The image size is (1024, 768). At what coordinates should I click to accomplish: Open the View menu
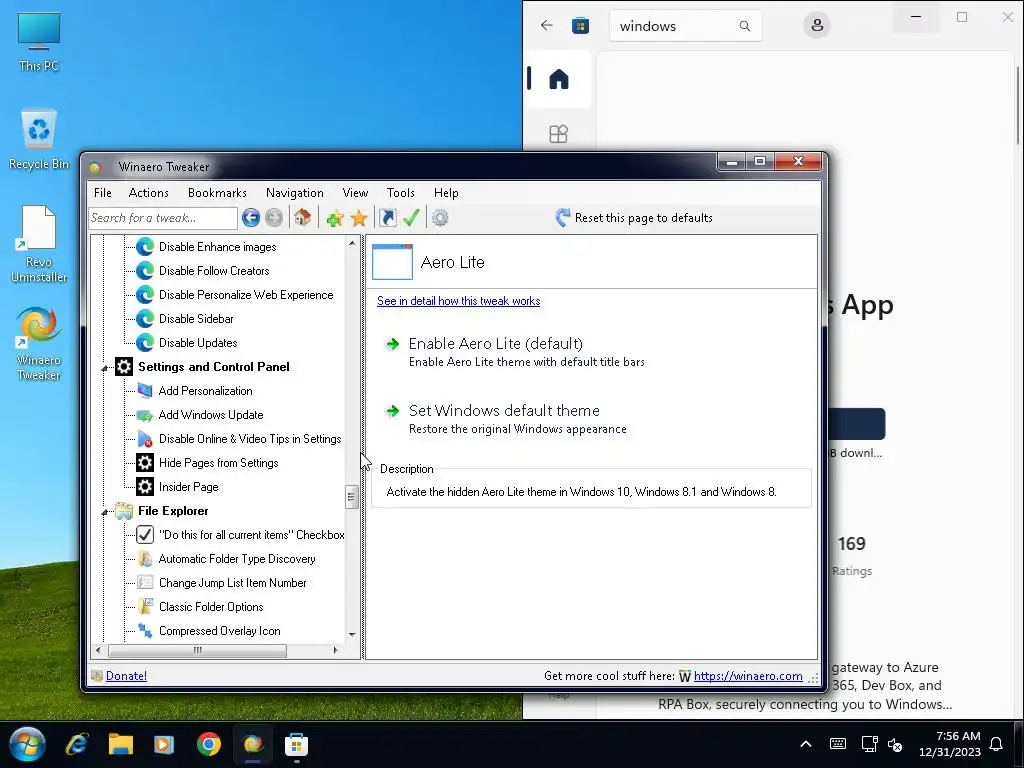pos(355,193)
